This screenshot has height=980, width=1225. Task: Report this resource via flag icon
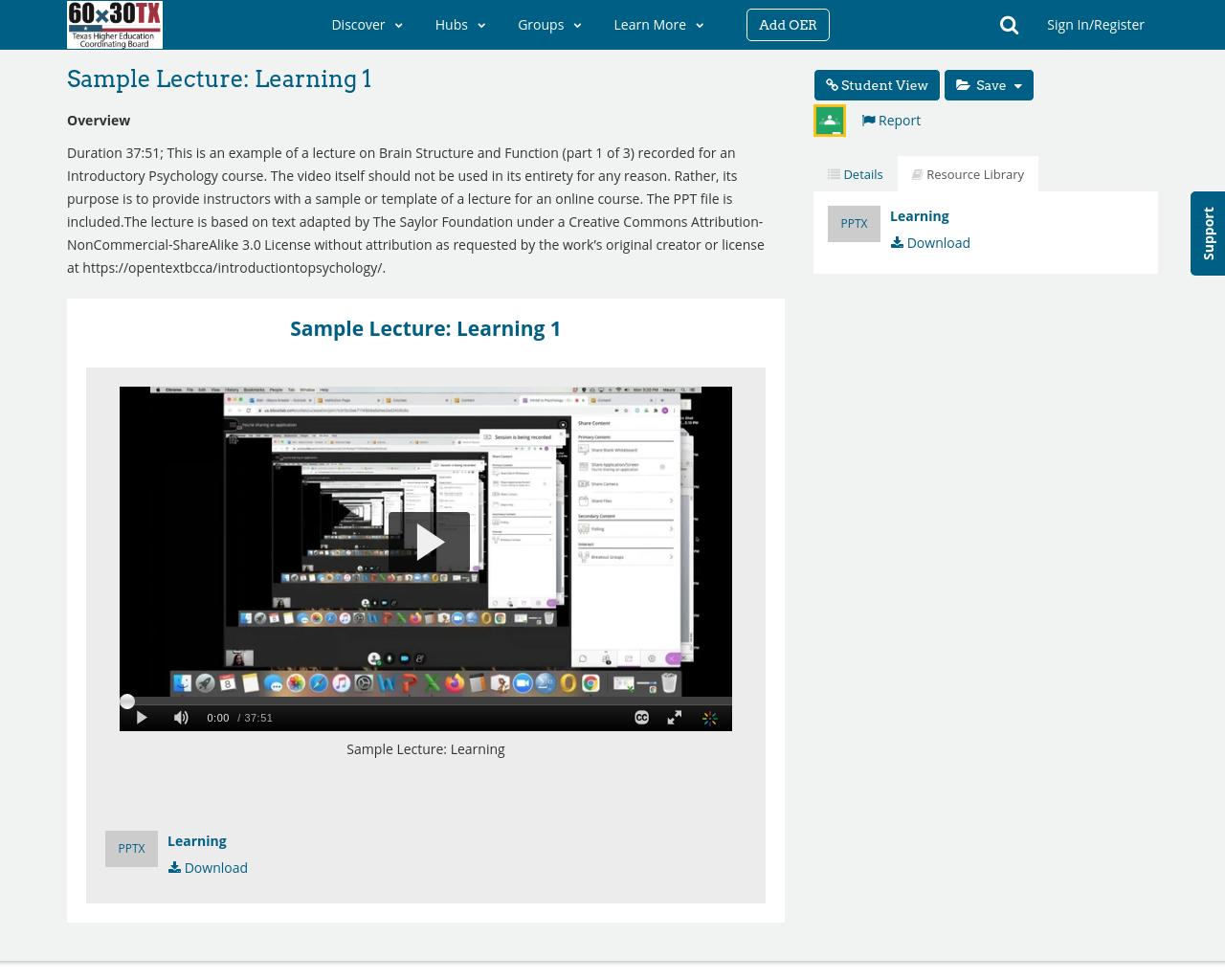coord(889,119)
